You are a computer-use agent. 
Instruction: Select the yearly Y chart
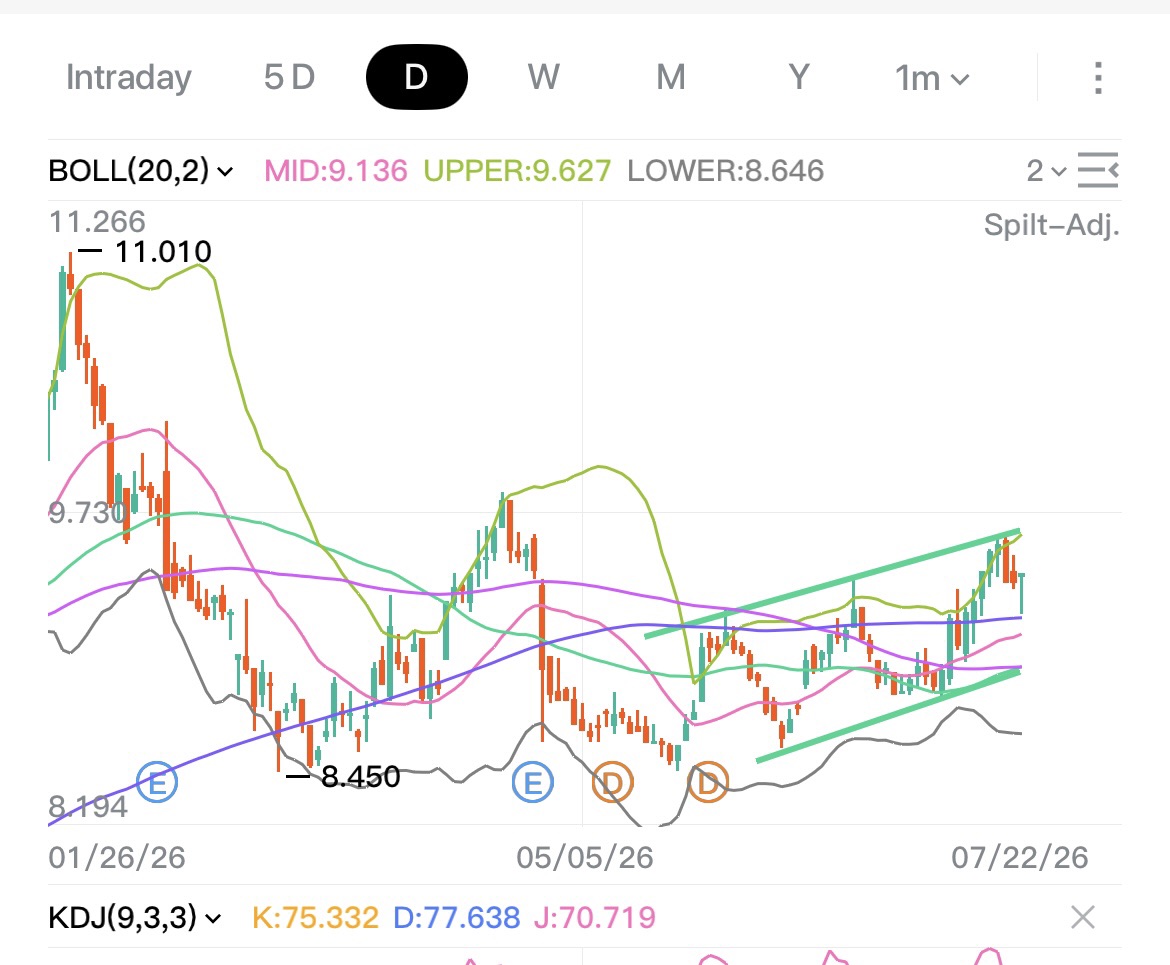799,78
